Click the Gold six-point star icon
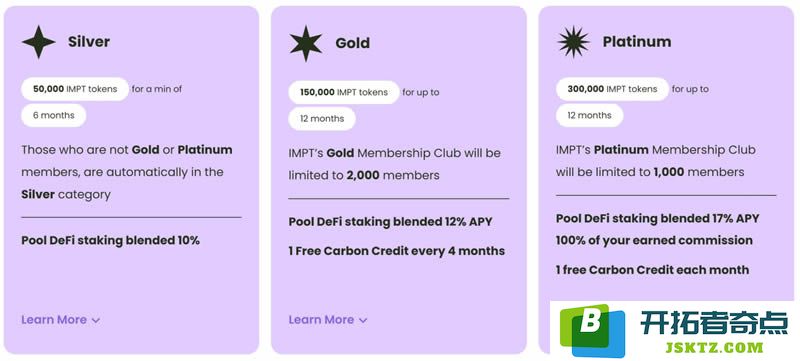The height and width of the screenshot is (361, 800). point(306,43)
